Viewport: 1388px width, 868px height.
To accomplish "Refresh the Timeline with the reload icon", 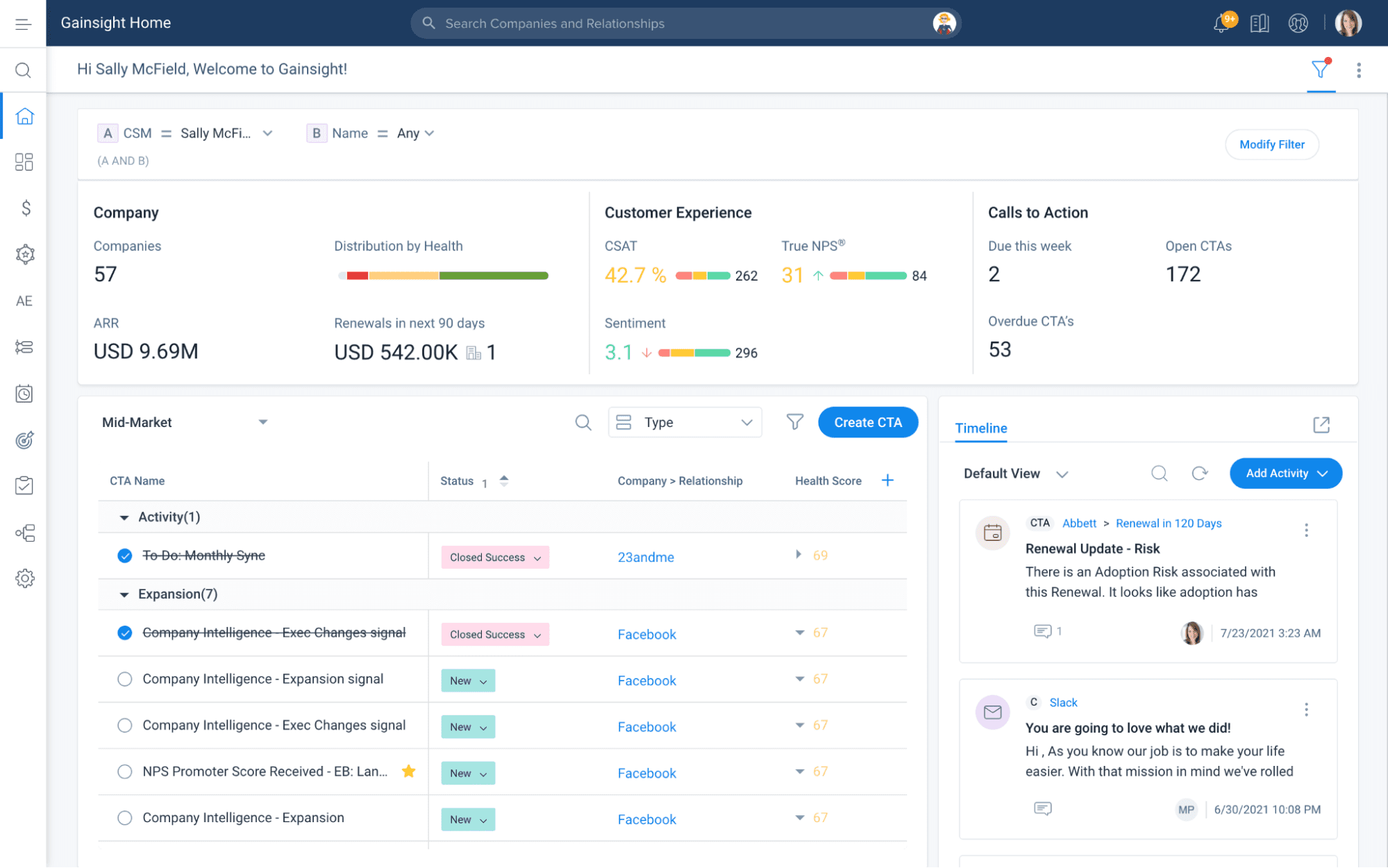I will pos(1199,474).
